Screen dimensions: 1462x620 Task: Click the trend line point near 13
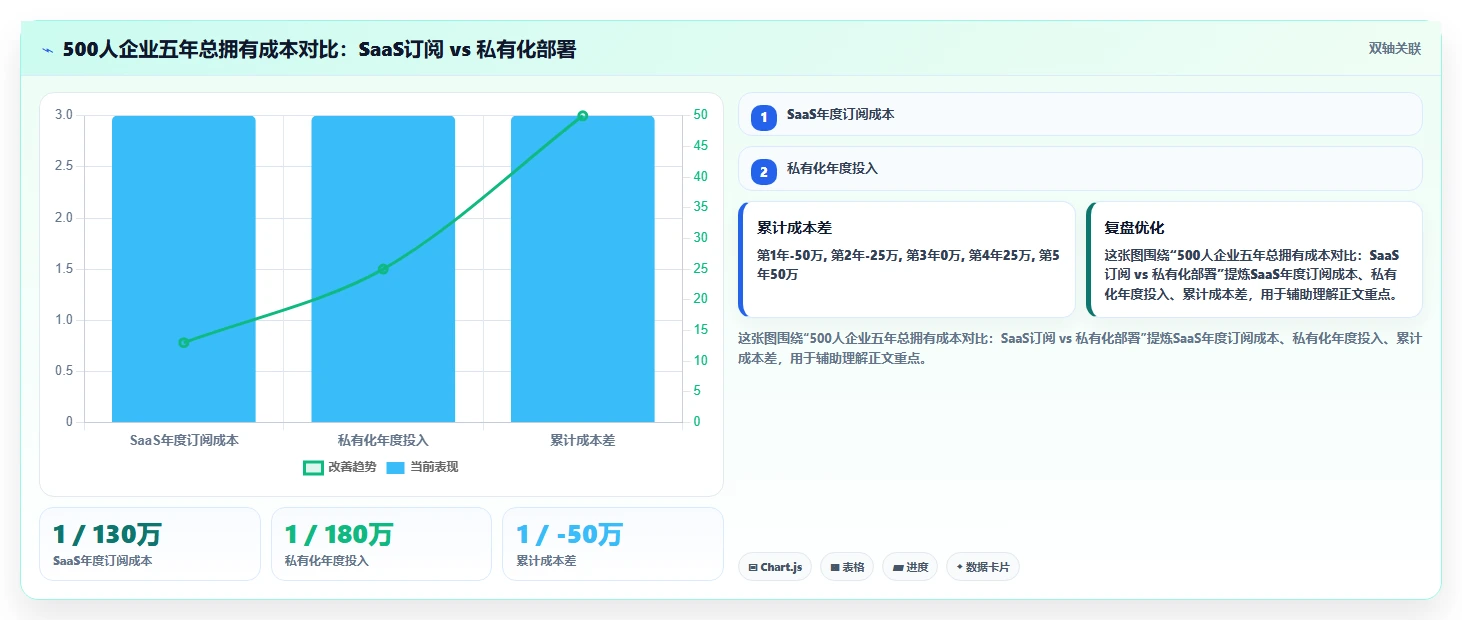[x=184, y=343]
